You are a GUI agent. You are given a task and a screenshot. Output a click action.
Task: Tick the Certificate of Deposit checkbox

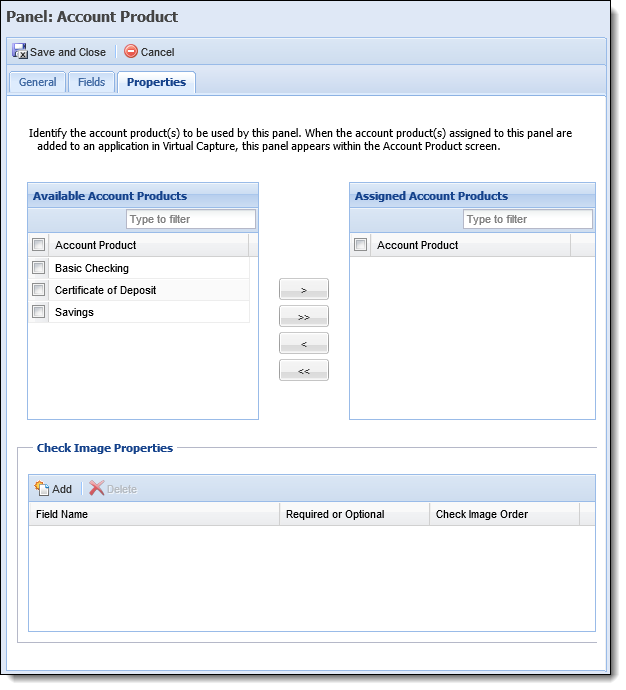[x=39, y=290]
